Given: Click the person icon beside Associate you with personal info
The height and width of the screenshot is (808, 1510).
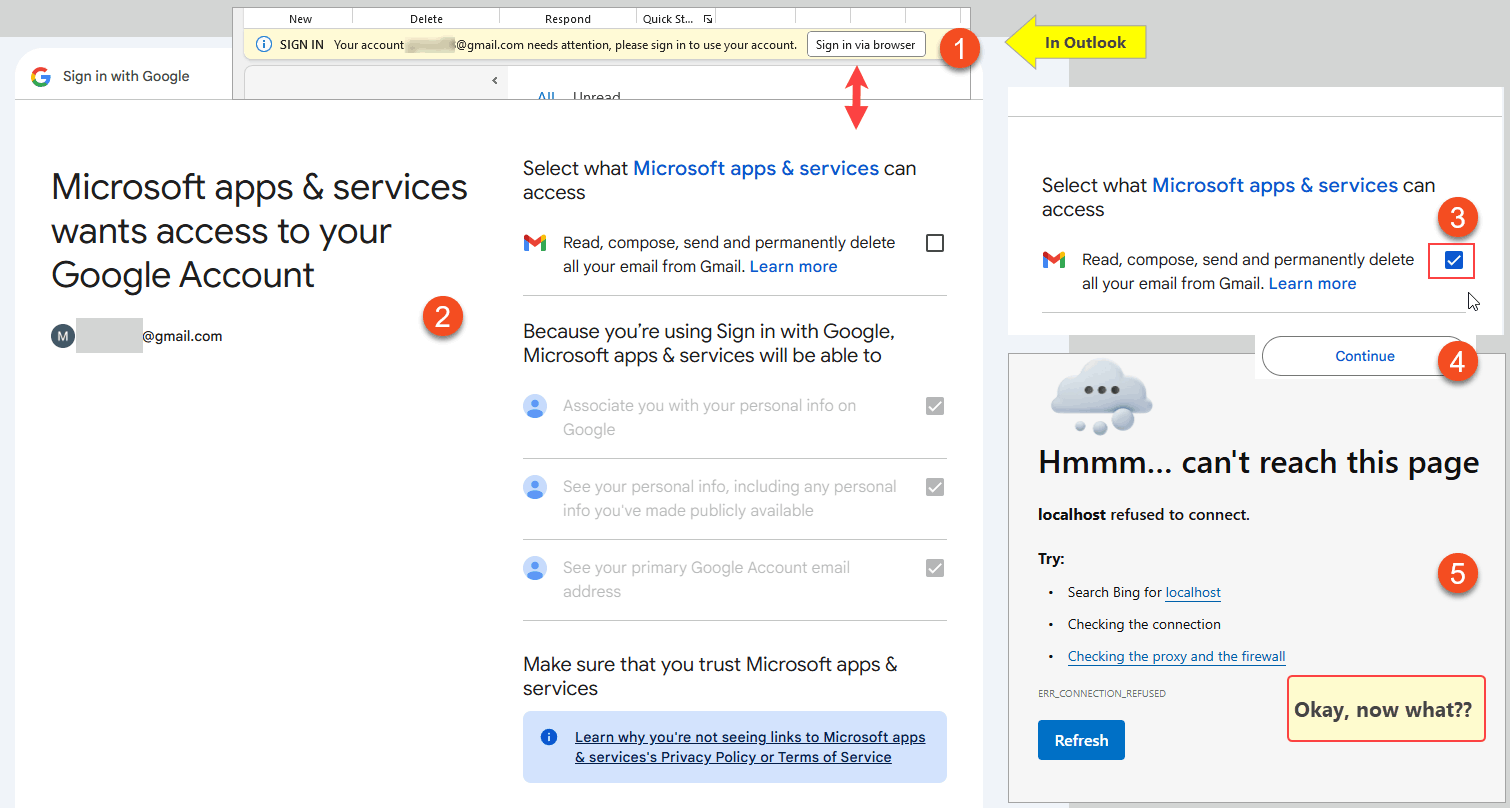Looking at the screenshot, I should tap(535, 406).
